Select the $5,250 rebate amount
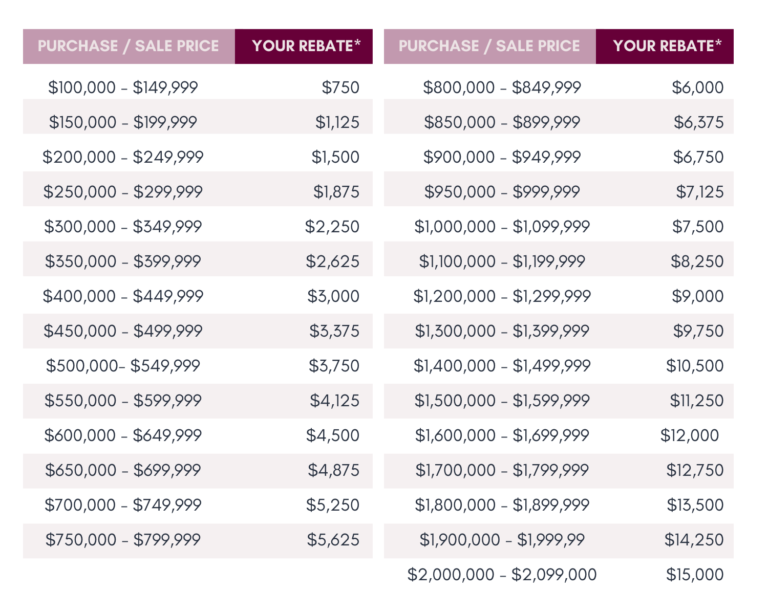768x614 pixels. coord(333,505)
